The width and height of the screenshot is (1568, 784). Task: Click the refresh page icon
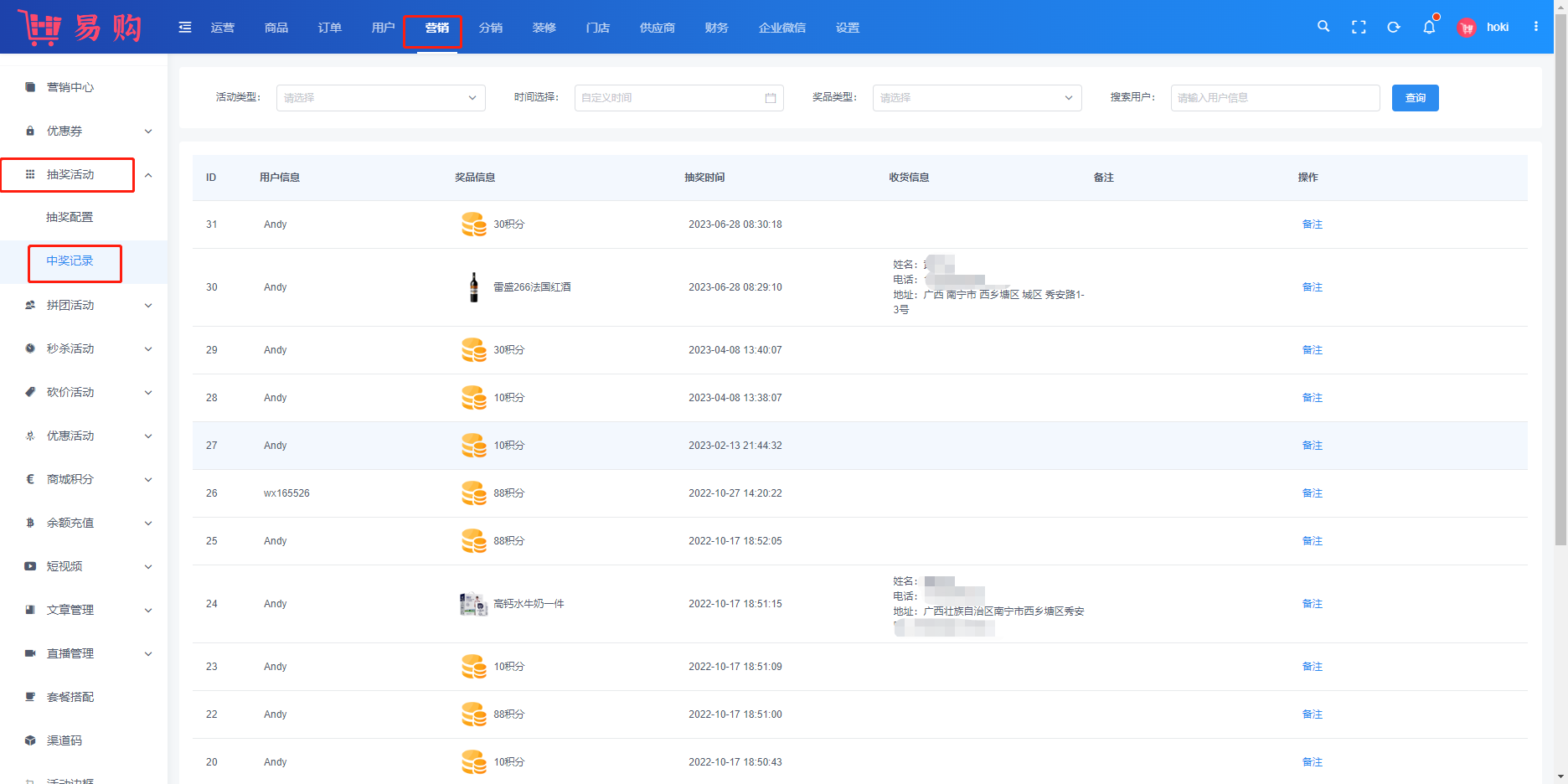1394,27
